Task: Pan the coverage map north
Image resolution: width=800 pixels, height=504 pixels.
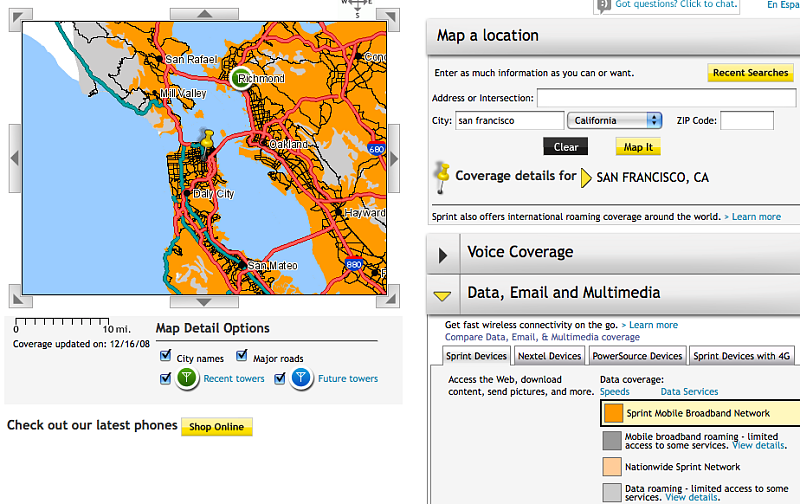Action: tap(204, 14)
